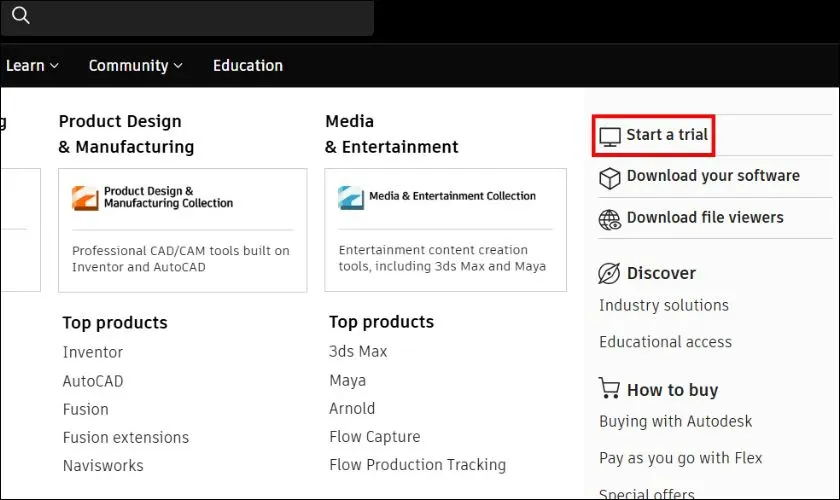
Task: Open the Inventor product link
Action: 93,352
